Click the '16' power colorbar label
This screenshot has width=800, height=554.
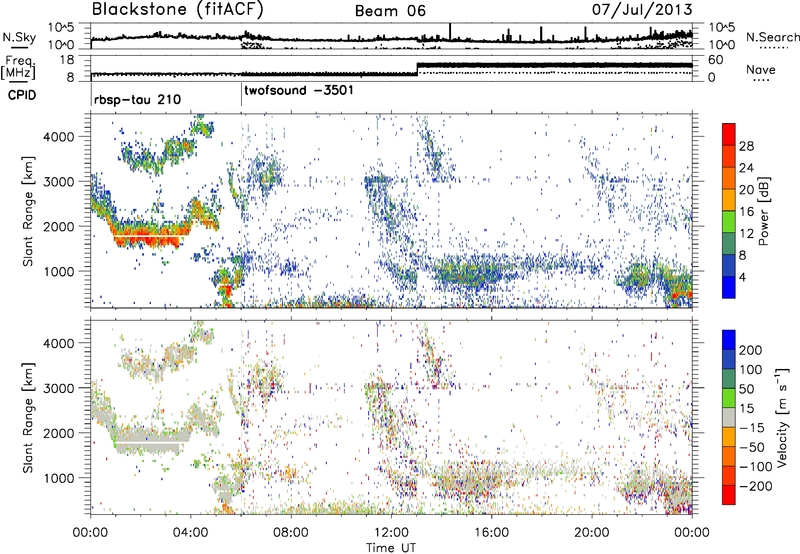[x=746, y=212]
